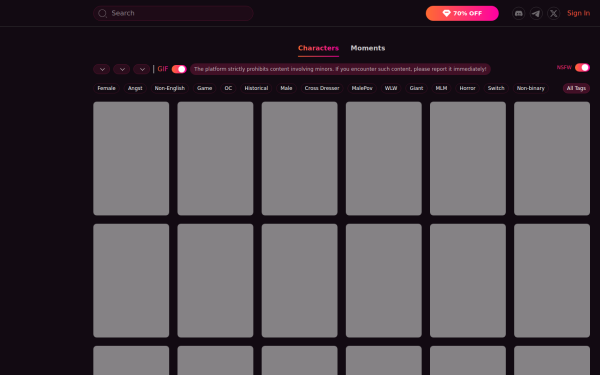Select the Game tag
600x375 pixels.
point(204,88)
